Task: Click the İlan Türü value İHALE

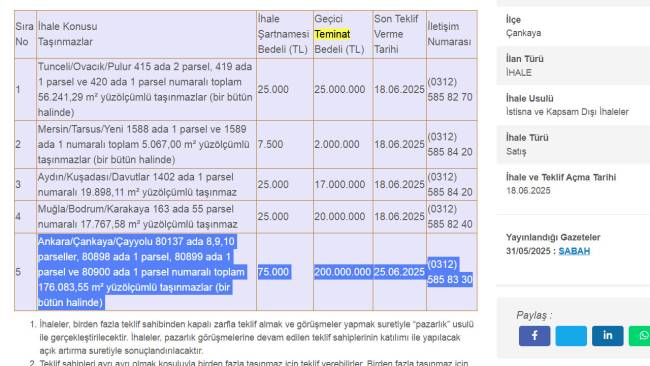Action: coord(519,73)
